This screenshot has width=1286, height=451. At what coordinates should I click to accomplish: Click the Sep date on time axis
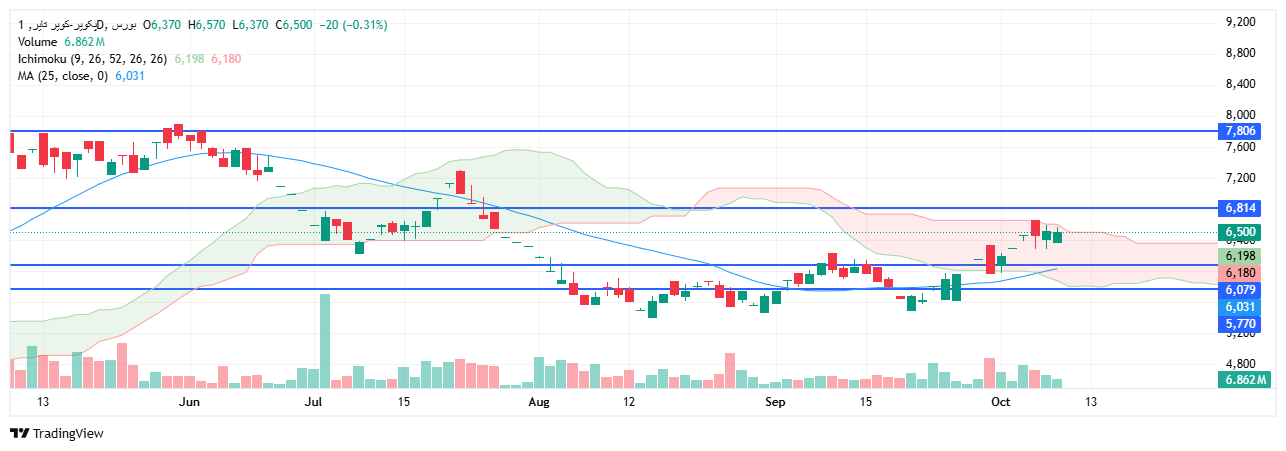774,402
